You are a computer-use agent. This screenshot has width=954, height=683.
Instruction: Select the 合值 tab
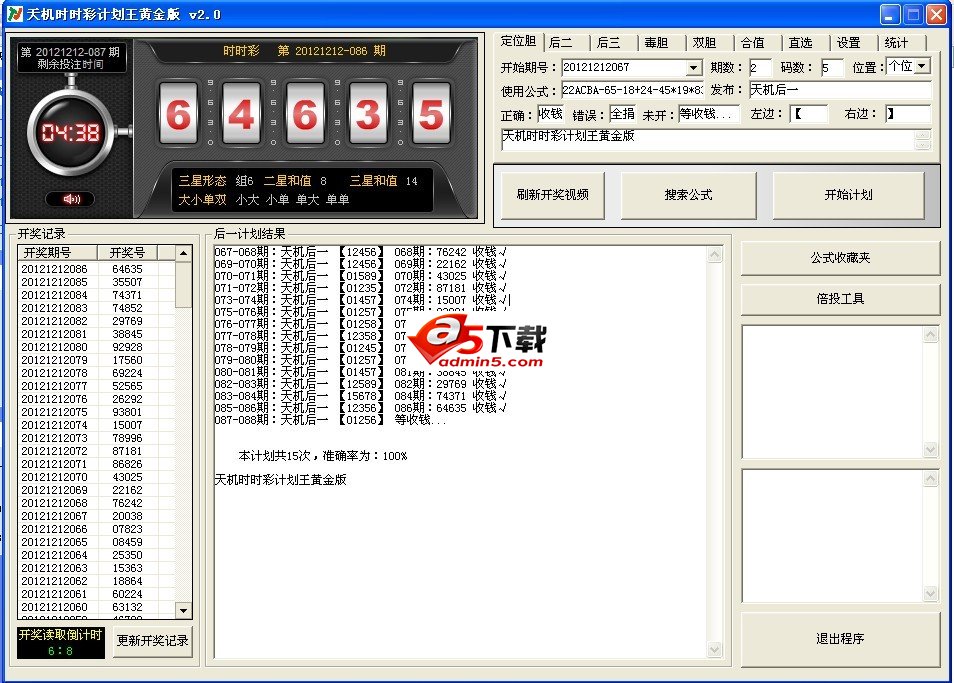[753, 43]
